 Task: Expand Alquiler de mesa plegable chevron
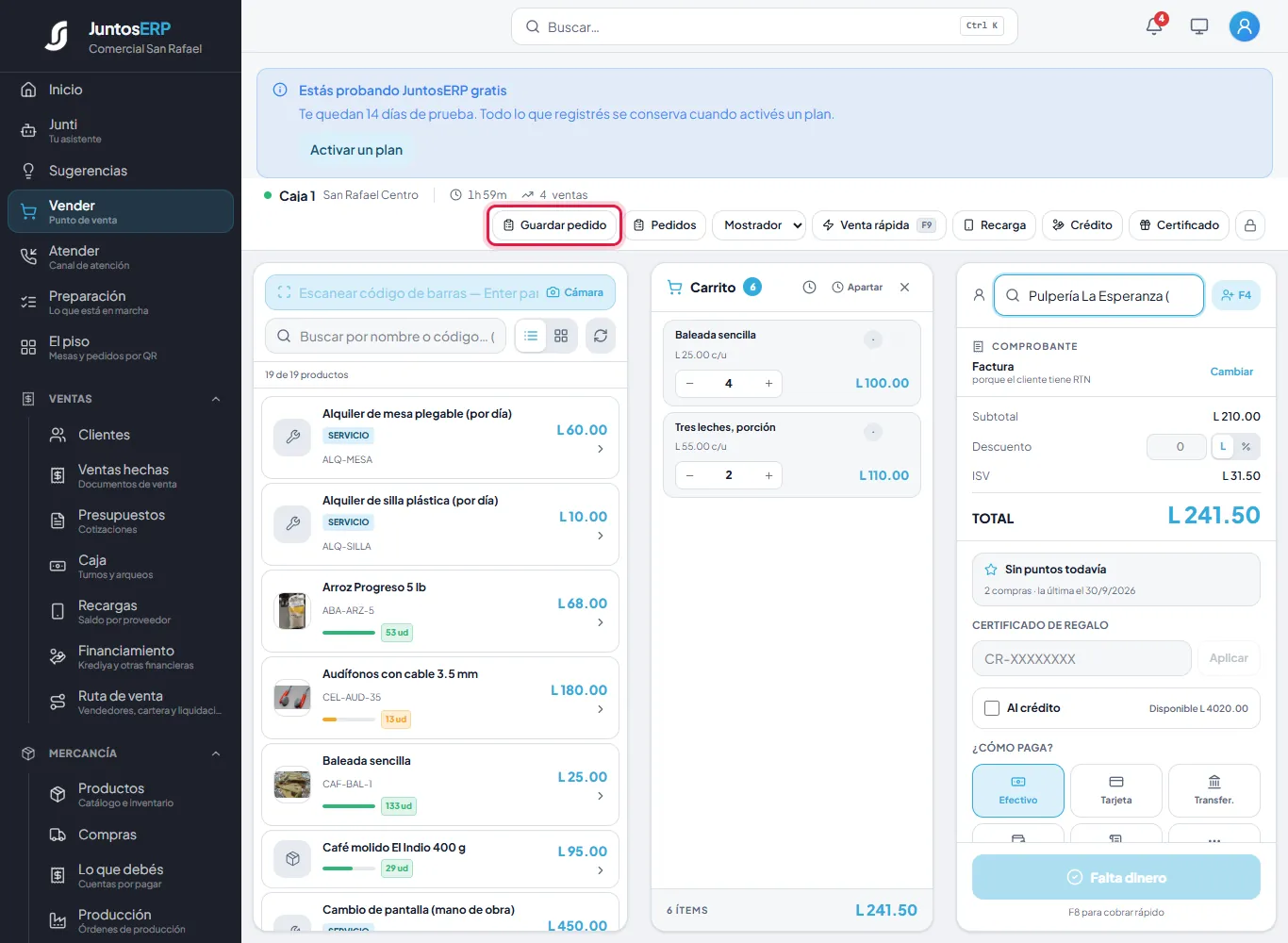click(x=601, y=449)
